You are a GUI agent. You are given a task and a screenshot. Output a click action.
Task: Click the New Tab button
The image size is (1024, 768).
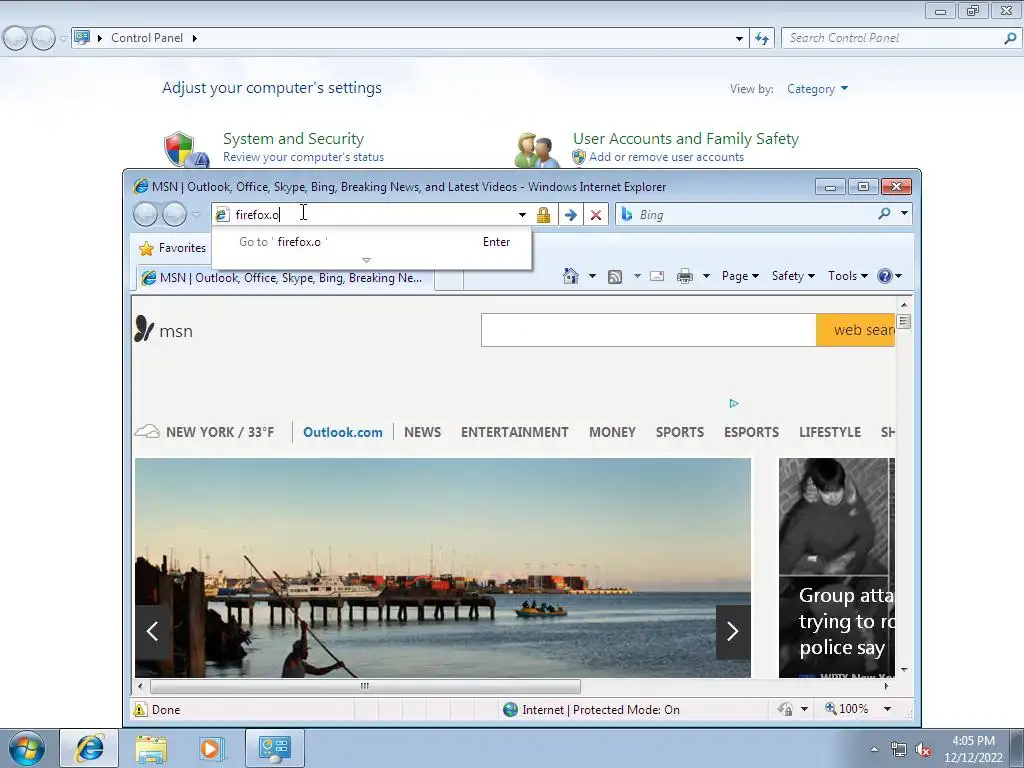click(449, 280)
